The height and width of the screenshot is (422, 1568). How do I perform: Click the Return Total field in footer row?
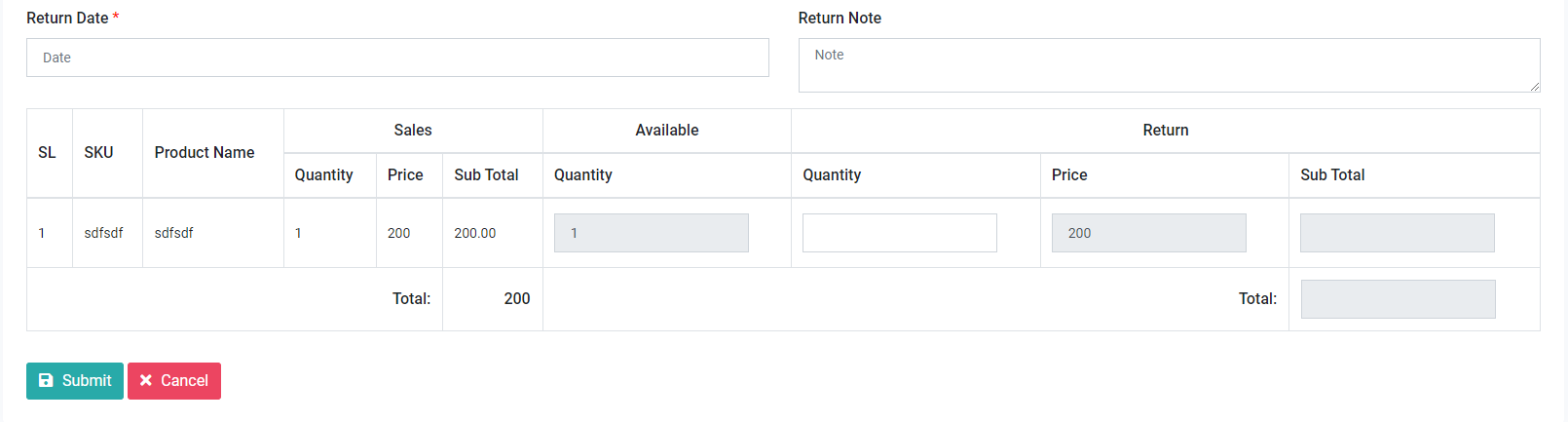(x=1398, y=299)
